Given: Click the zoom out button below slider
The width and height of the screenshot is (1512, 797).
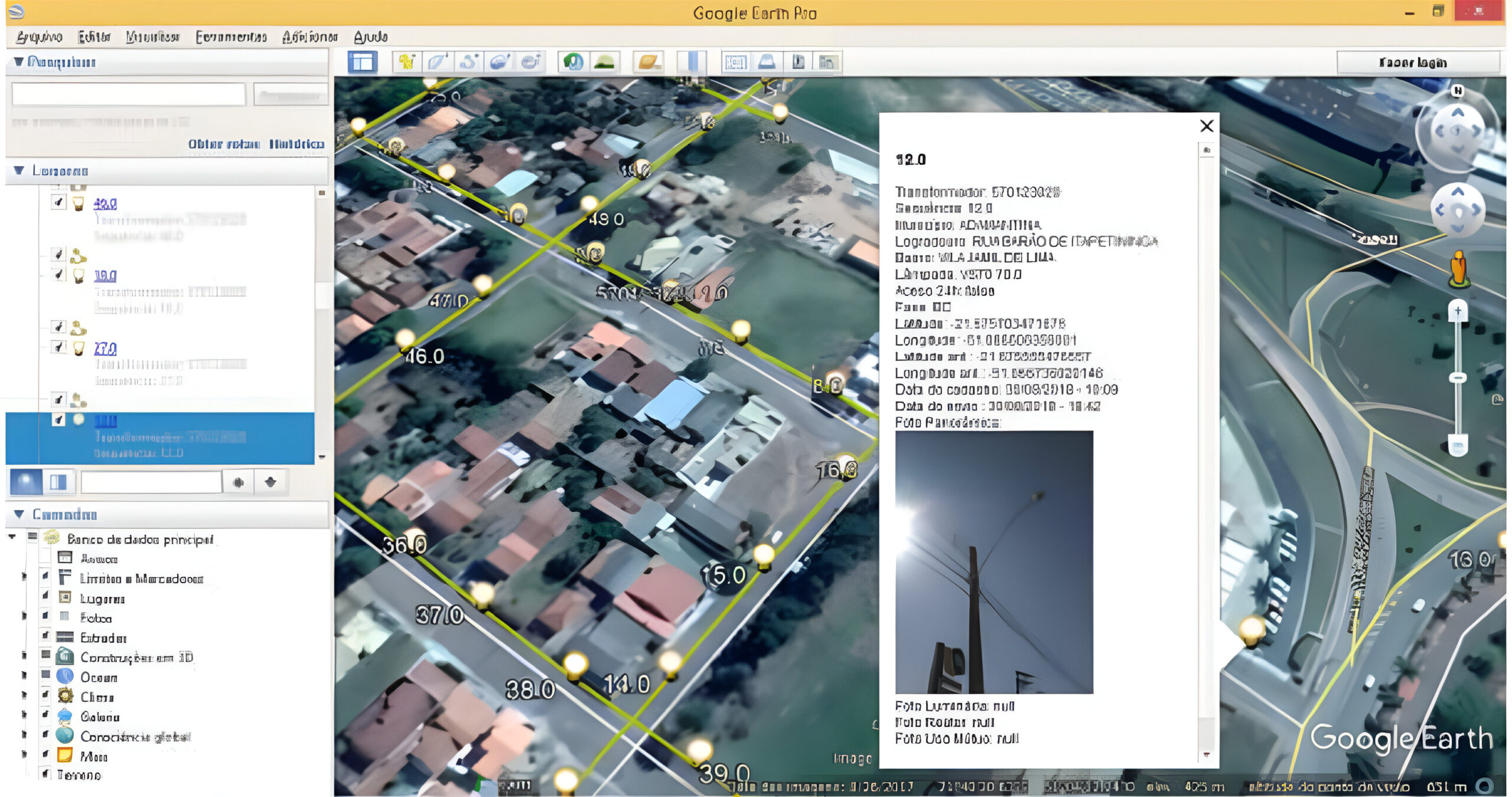Looking at the screenshot, I should [1458, 444].
